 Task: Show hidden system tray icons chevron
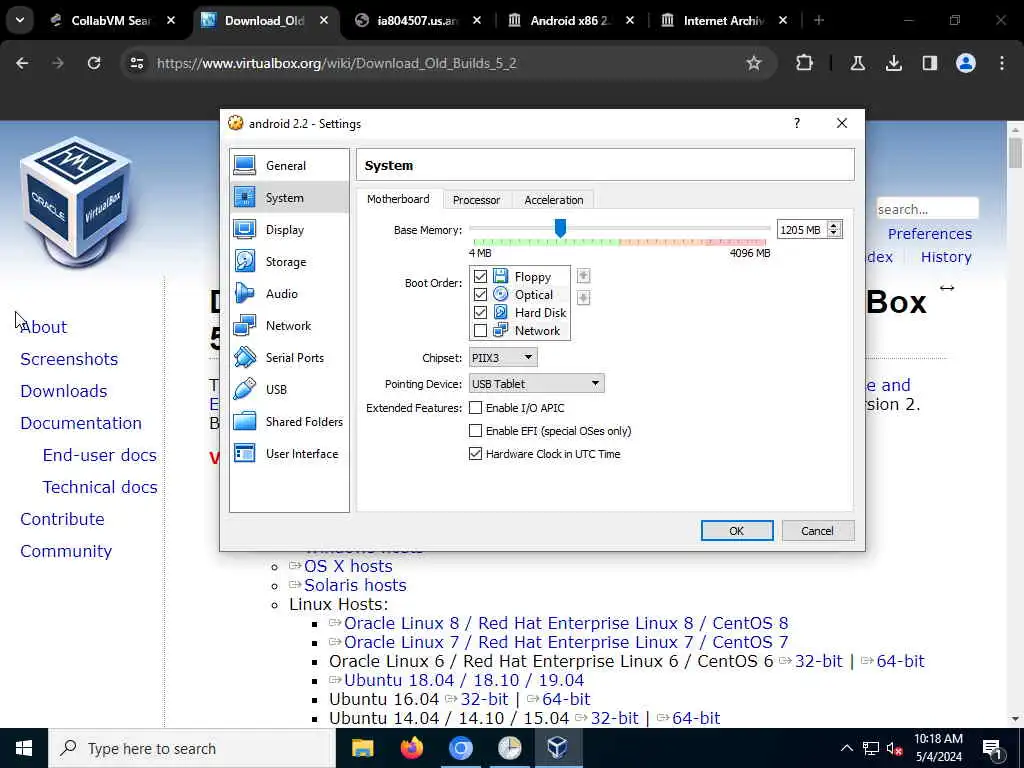[x=846, y=748]
